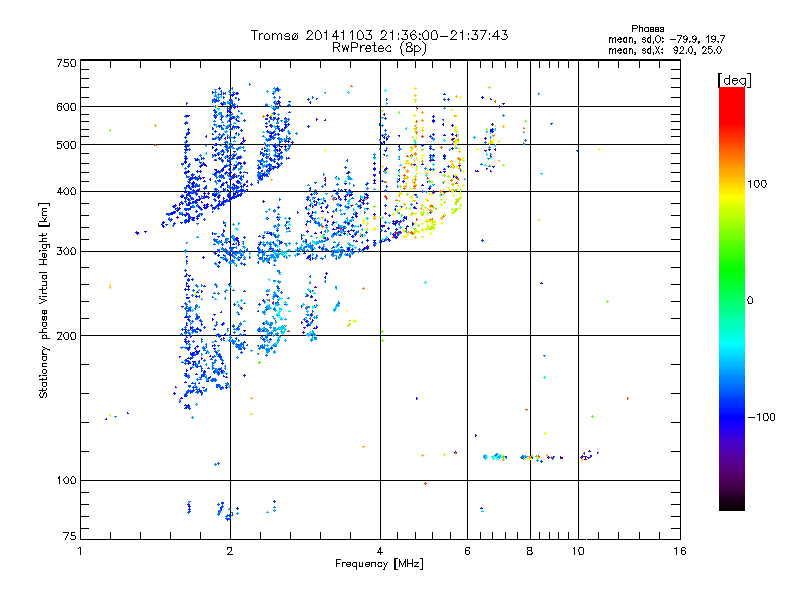This screenshot has height=600, width=800.
Task: Click the 'Stationary phase Virtual Height [km]' axis label
Action: pos(44,301)
